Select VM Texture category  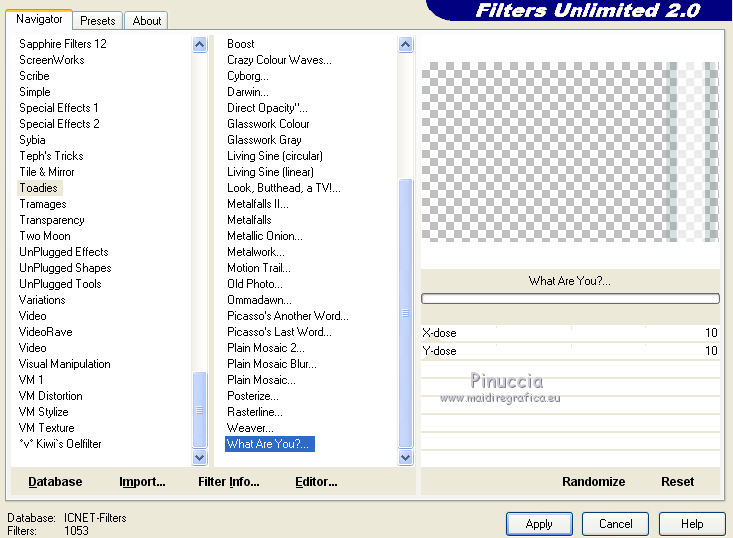[x=46, y=428]
